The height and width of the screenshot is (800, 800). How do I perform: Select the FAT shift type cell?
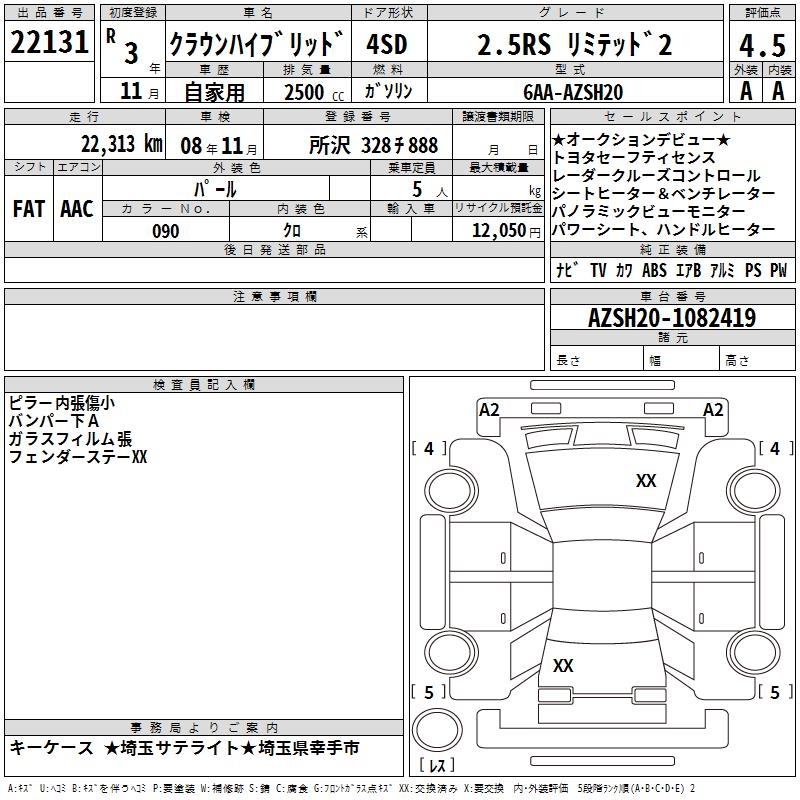pos(28,209)
